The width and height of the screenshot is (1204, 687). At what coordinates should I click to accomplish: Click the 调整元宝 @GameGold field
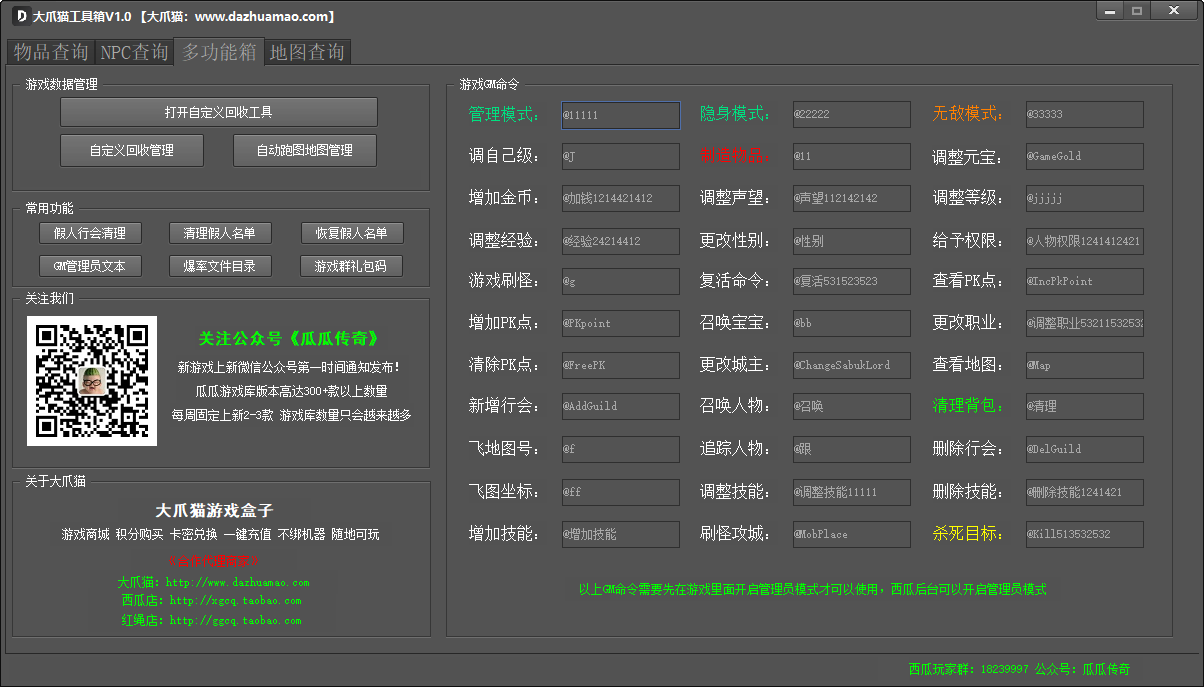[x=1084, y=156]
